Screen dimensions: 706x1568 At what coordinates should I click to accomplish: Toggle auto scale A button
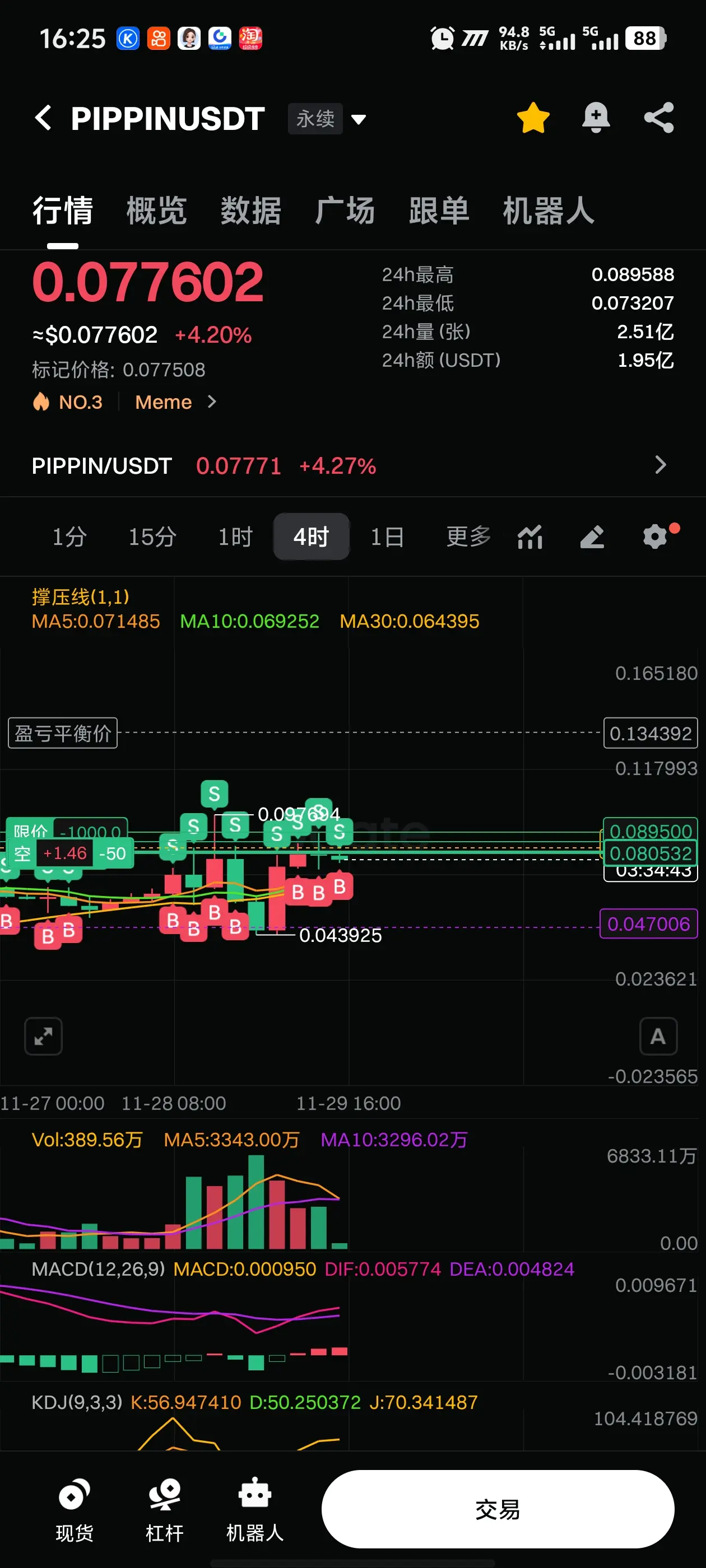[x=658, y=1036]
